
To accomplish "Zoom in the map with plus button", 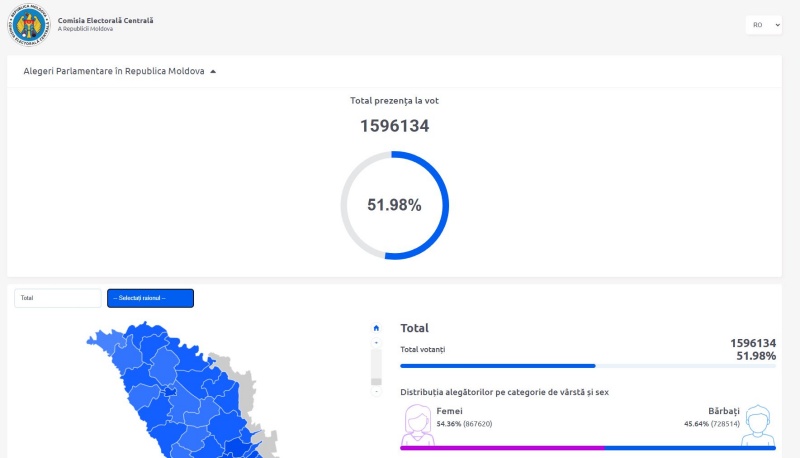I will (376, 342).
